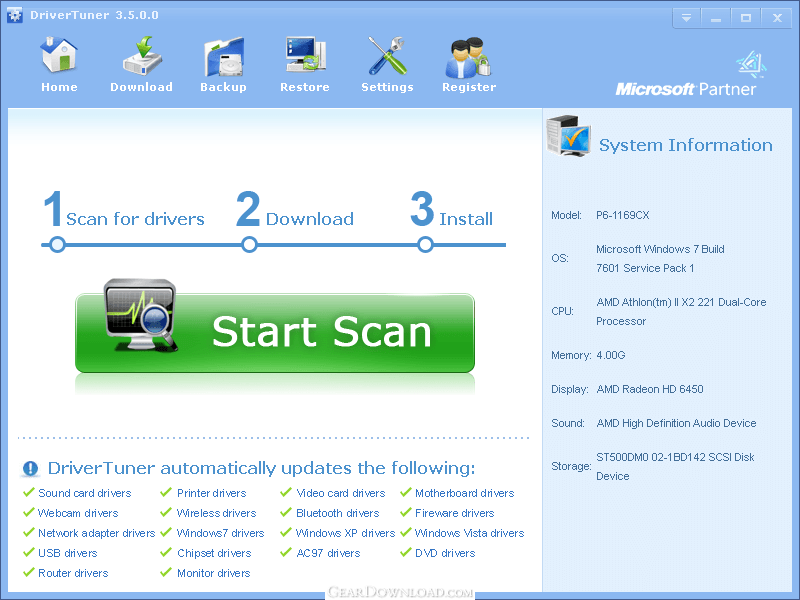Click 'AC97 drivers' list item
Screen dimensions: 800x600
328,553
